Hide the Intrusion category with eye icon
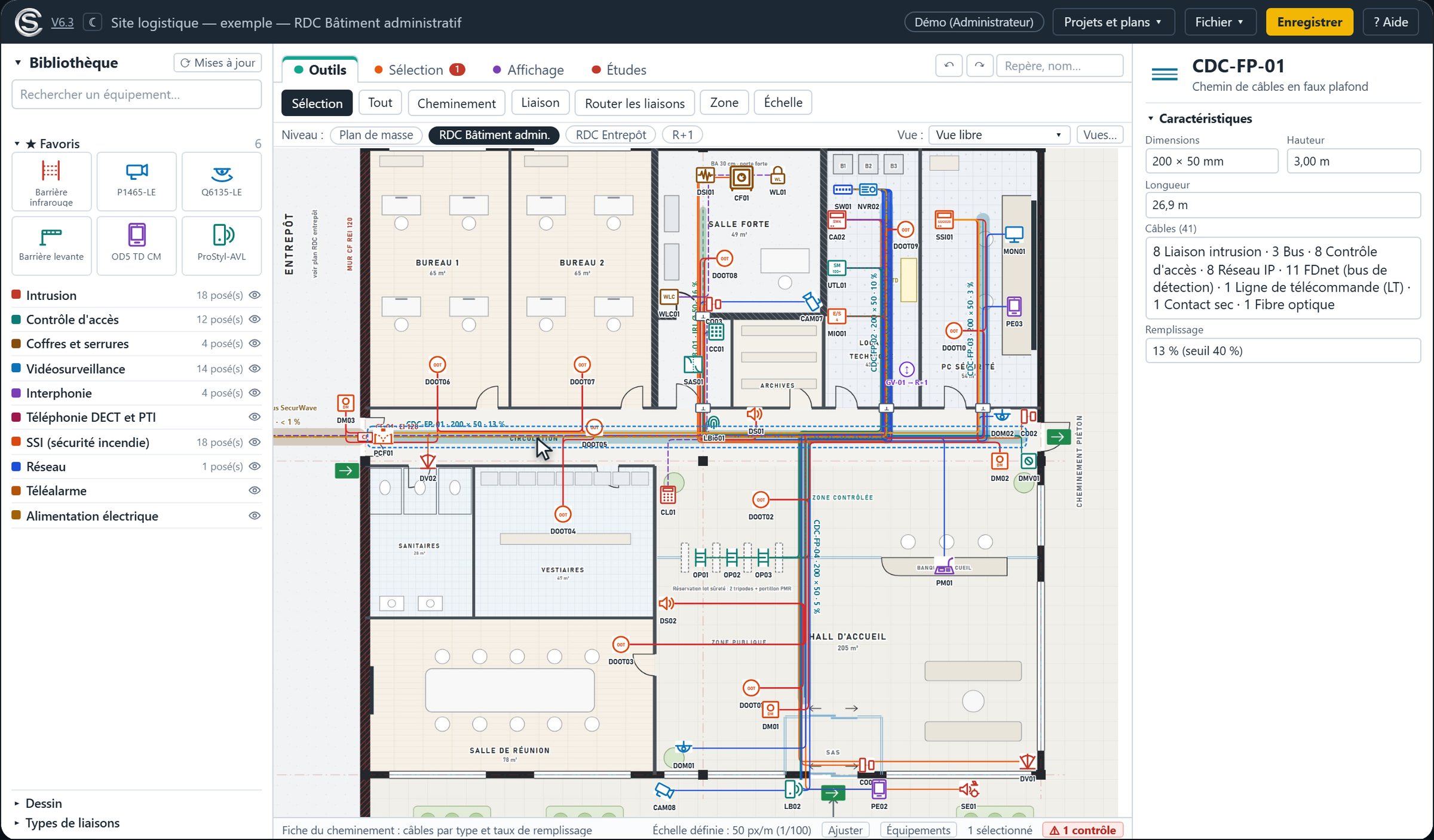Image resolution: width=1434 pixels, height=840 pixels. [x=255, y=295]
